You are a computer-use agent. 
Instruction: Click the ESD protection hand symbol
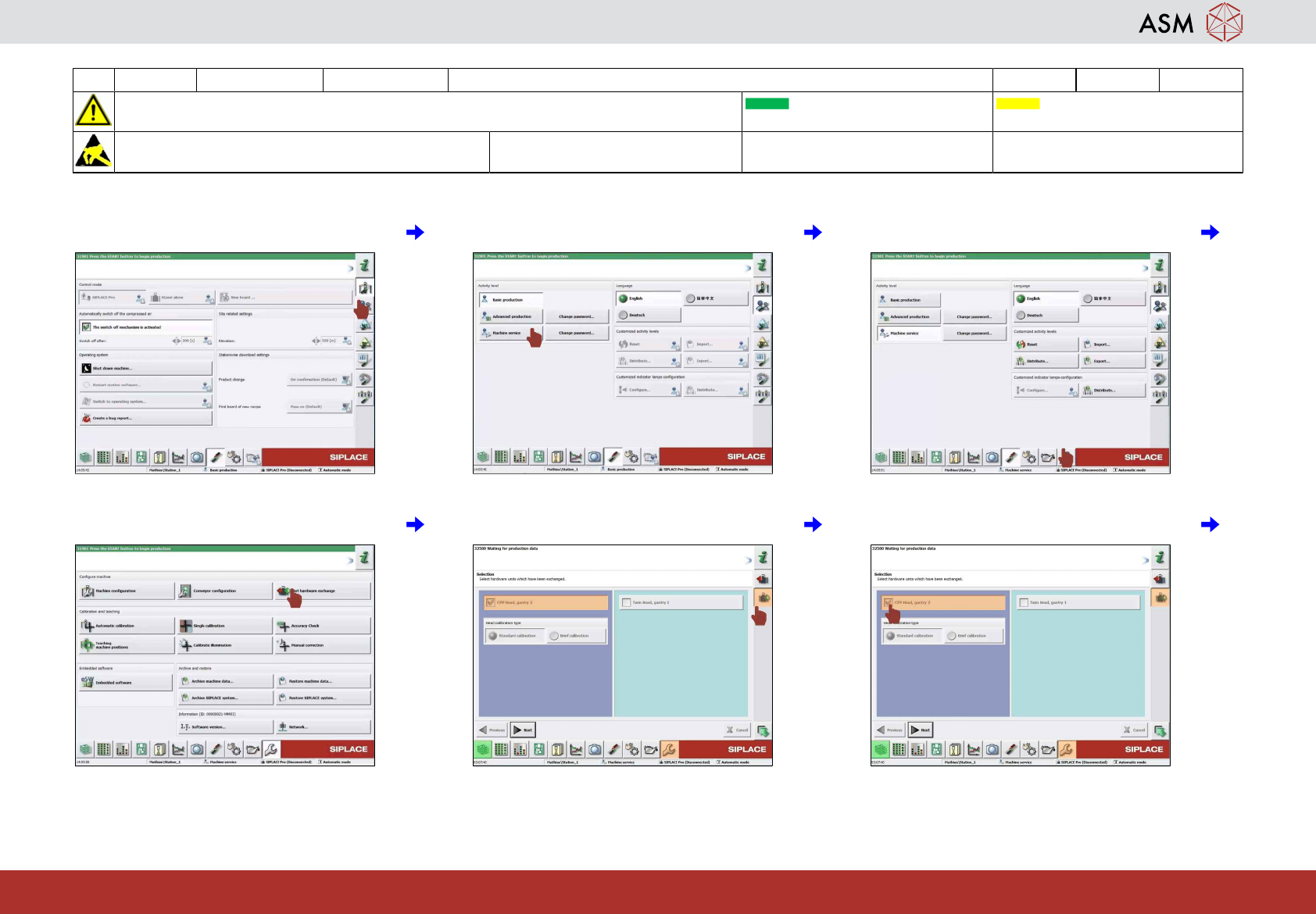coord(93,151)
